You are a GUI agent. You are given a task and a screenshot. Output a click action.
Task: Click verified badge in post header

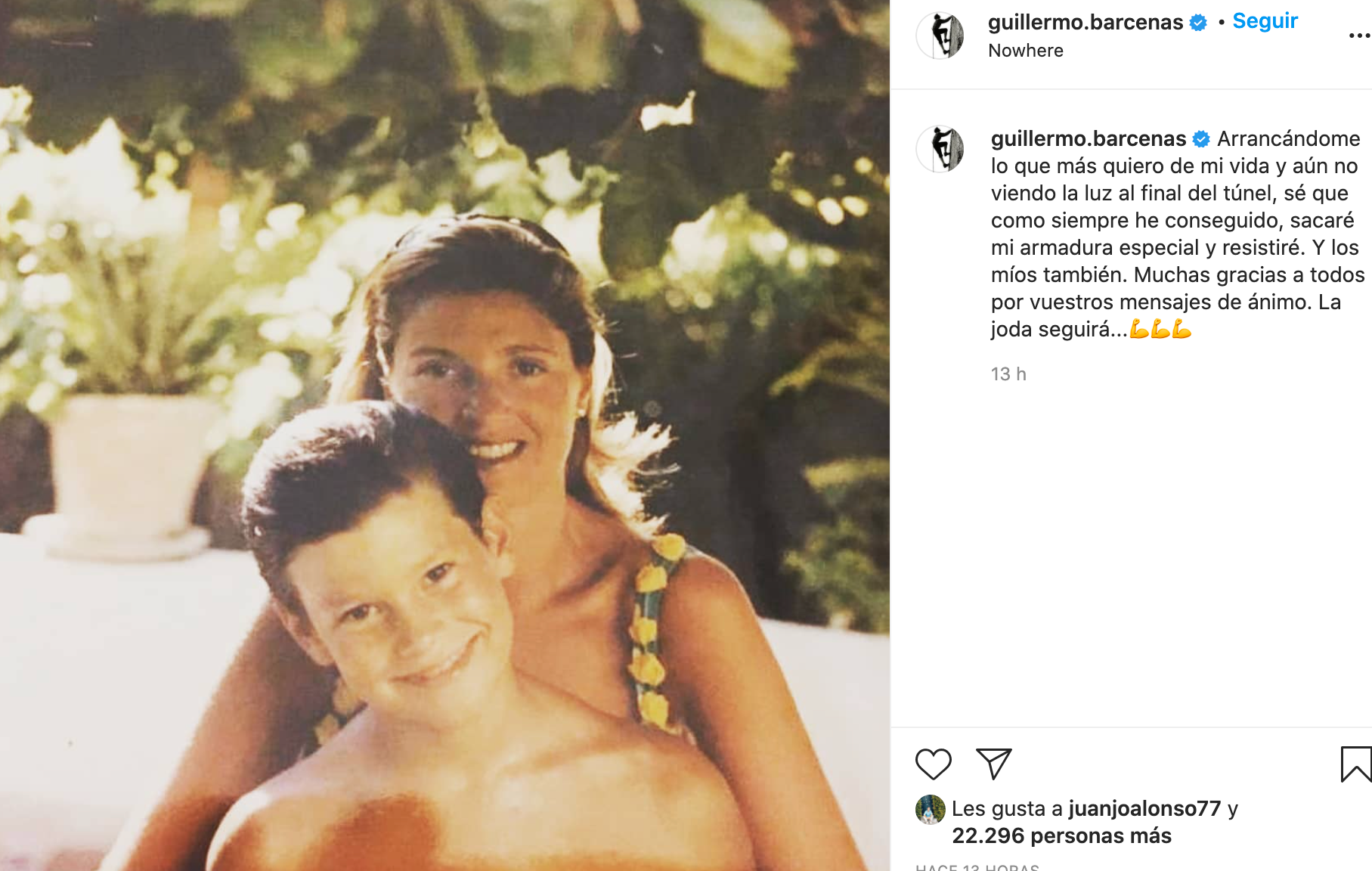[x=1198, y=23]
